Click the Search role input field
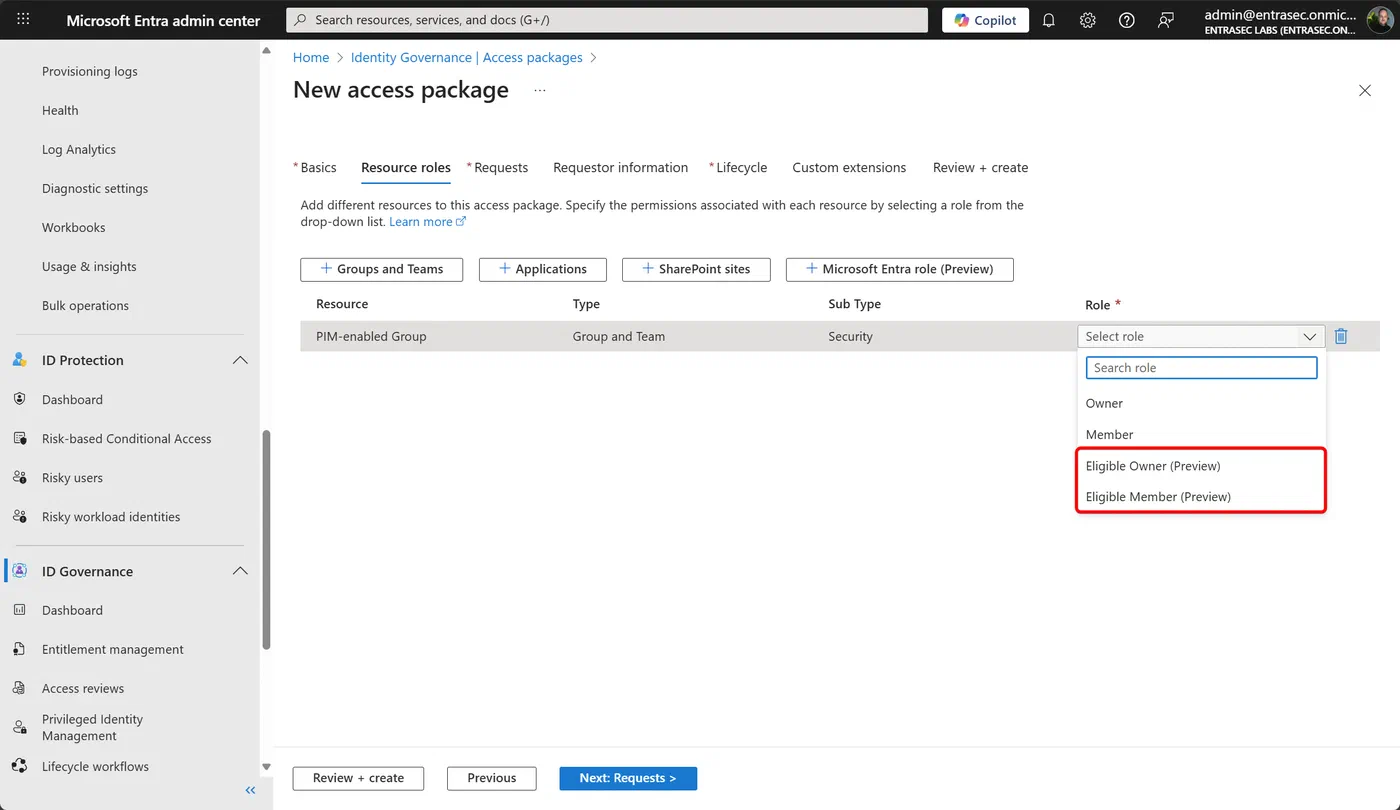1400x810 pixels. 1201,367
